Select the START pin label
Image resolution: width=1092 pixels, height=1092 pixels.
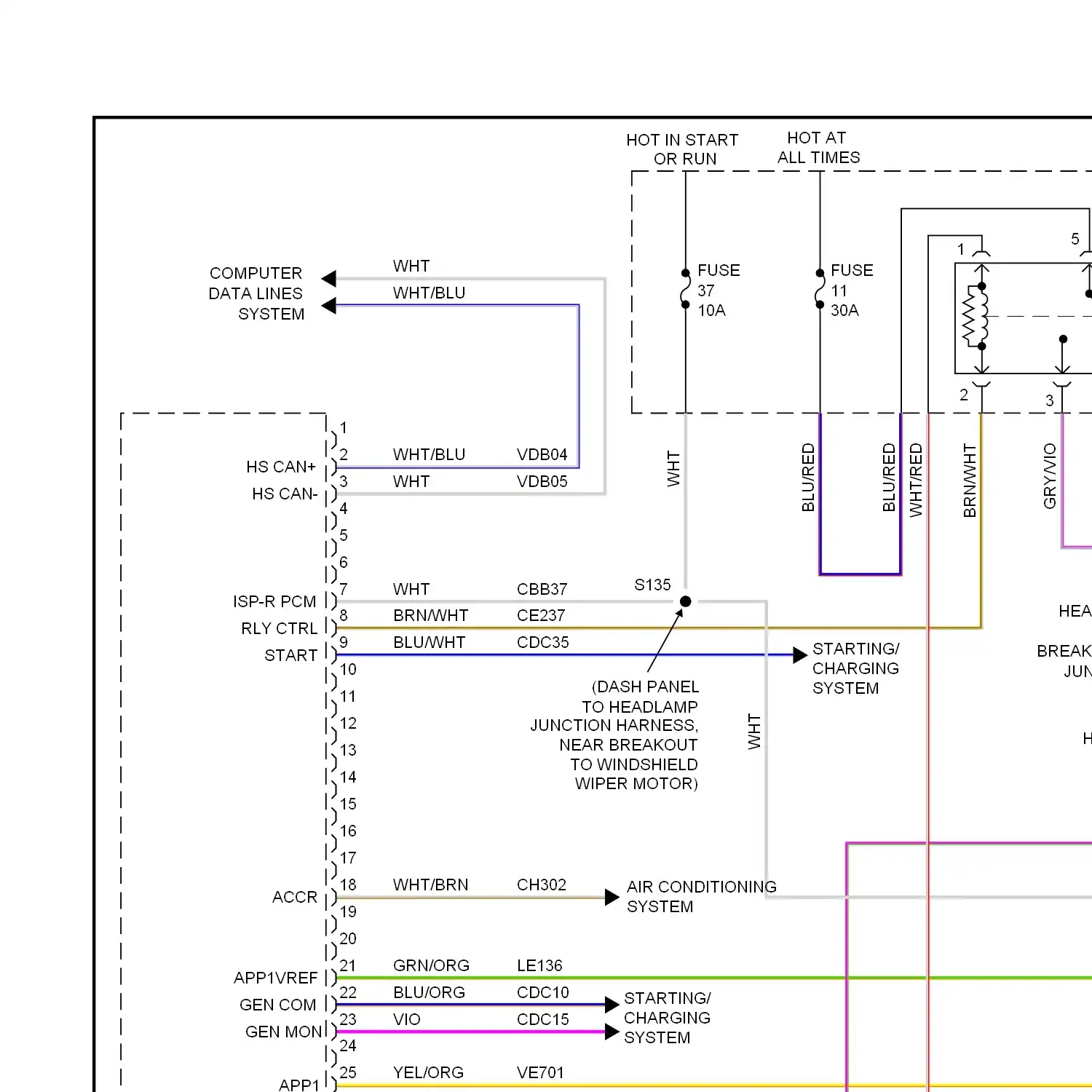coord(290,655)
